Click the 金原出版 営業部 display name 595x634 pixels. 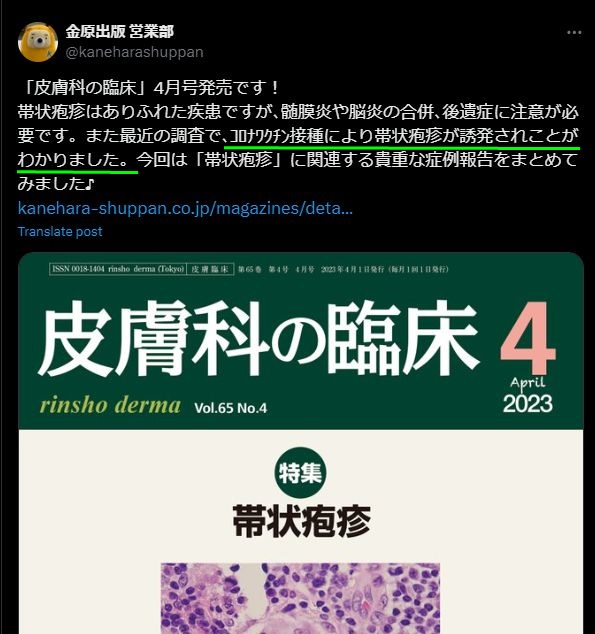pos(120,32)
